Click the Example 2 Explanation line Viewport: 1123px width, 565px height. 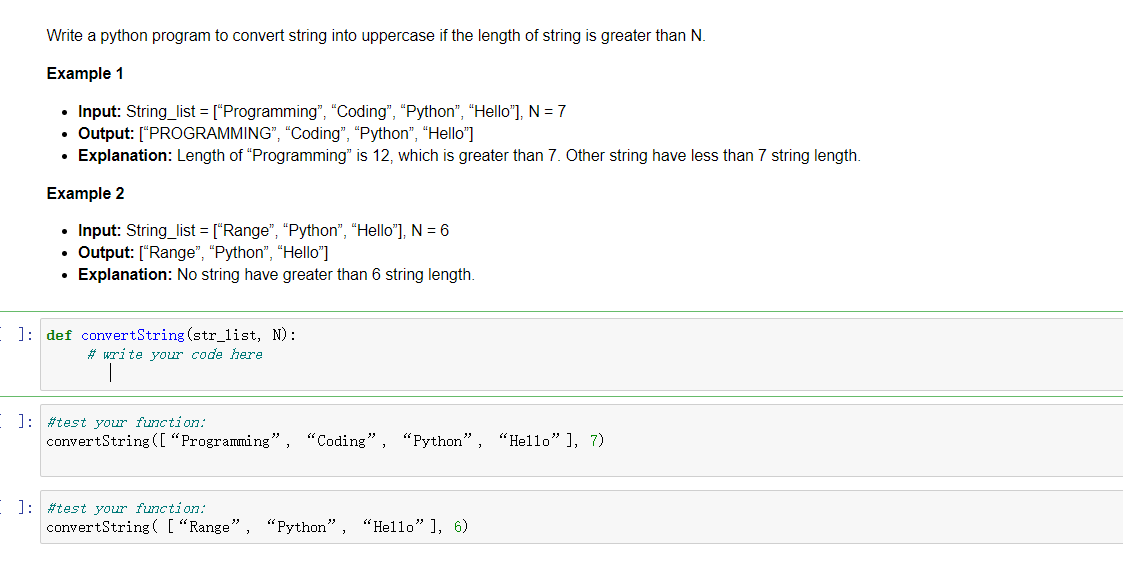click(276, 275)
